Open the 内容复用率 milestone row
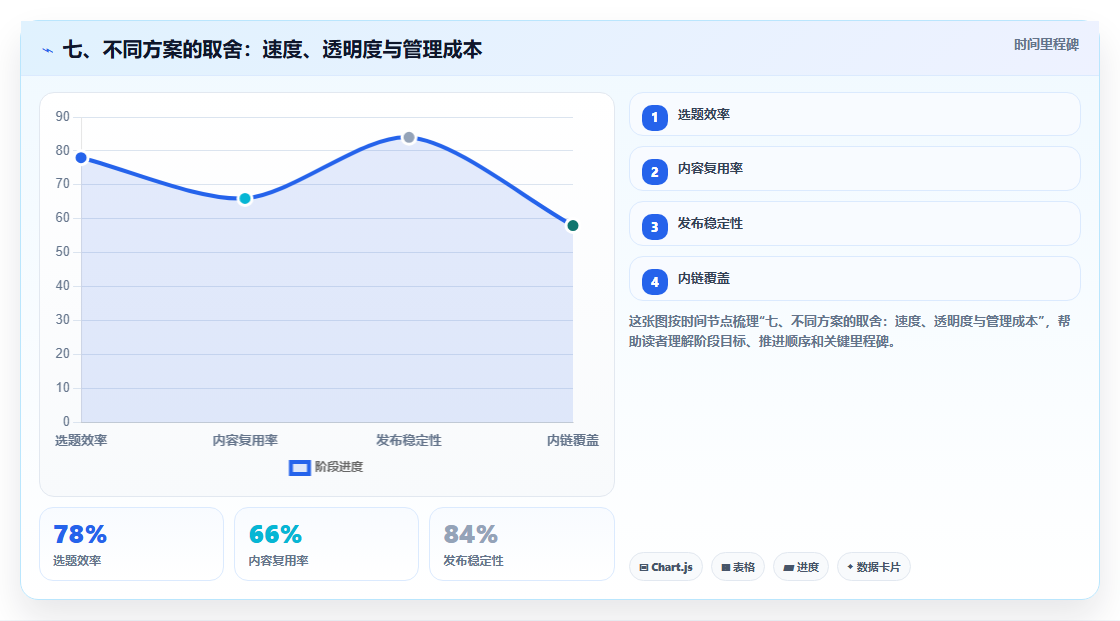The image size is (1120, 621). click(x=854, y=169)
